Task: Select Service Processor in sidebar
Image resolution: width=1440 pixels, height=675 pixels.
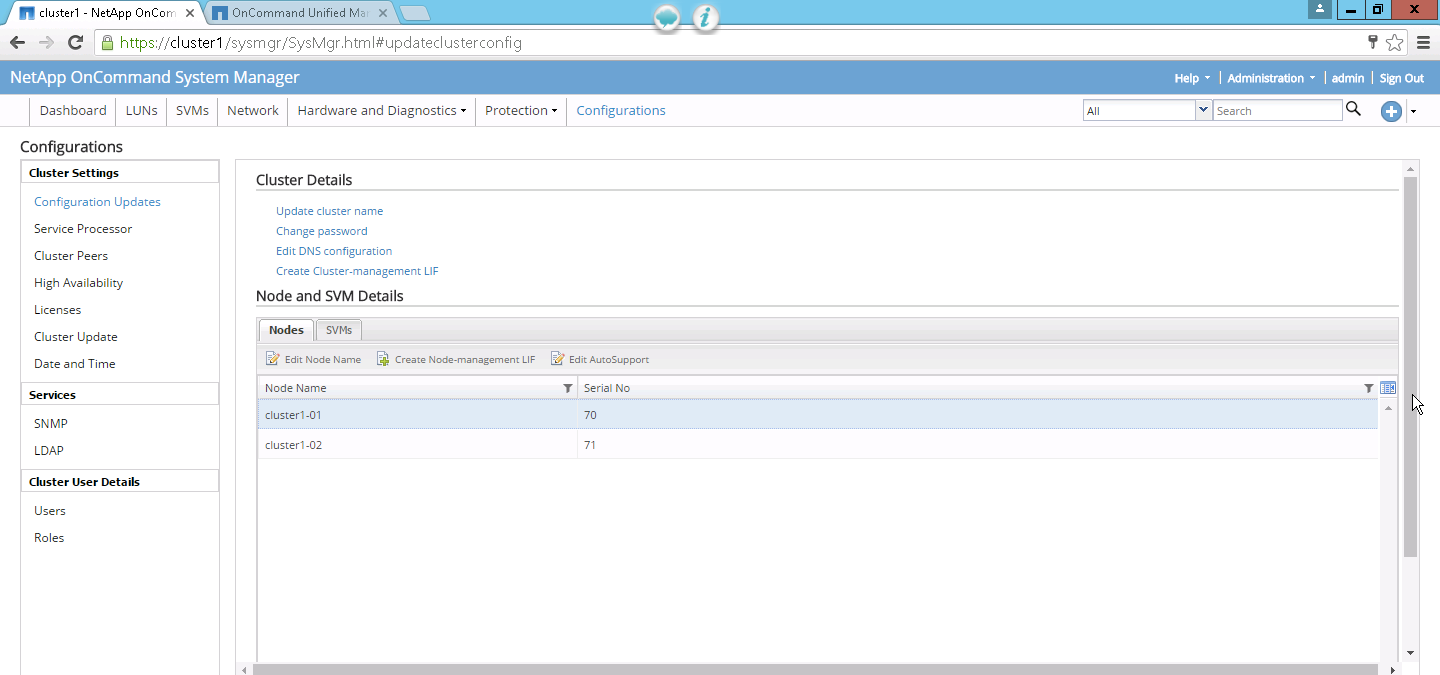Action: [83, 229]
